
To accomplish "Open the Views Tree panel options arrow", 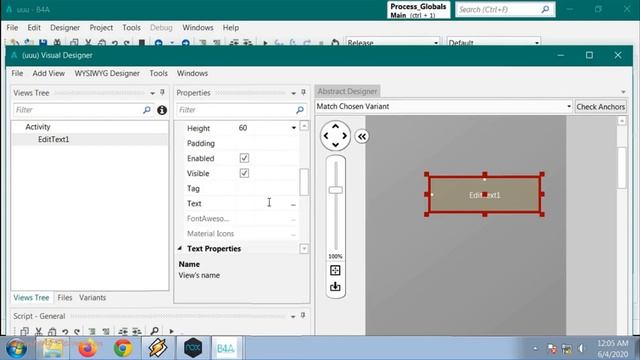I will (152, 93).
